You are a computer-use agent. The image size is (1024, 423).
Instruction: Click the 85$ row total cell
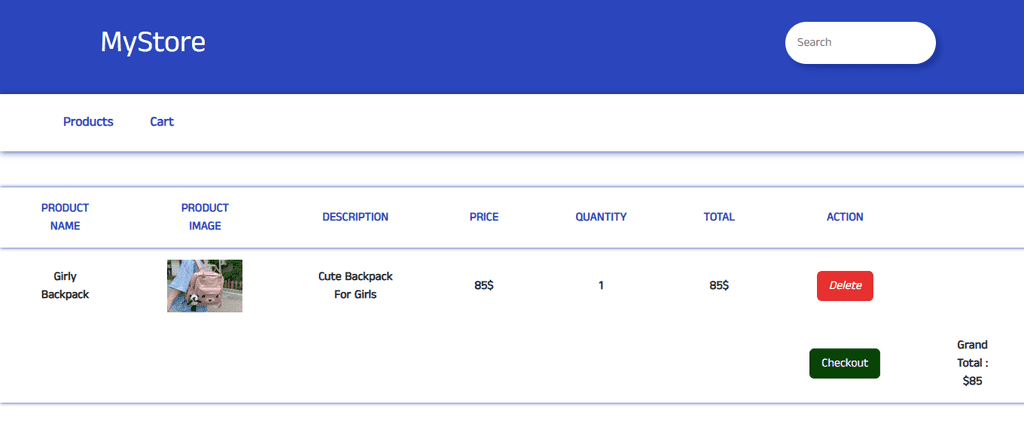click(x=719, y=285)
